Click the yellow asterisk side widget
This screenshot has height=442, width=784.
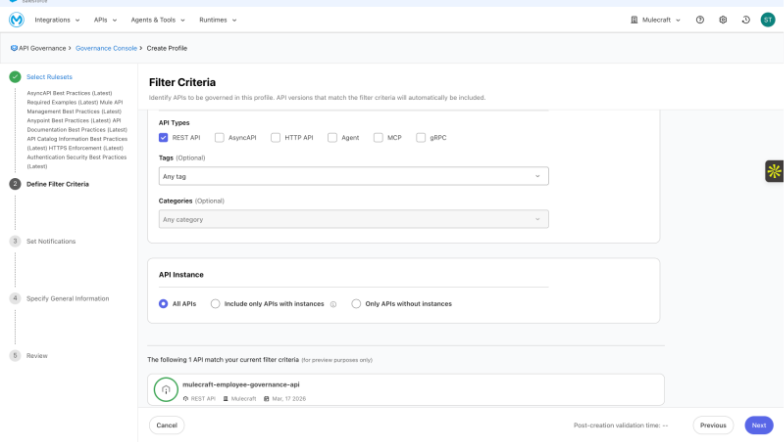tap(774, 171)
